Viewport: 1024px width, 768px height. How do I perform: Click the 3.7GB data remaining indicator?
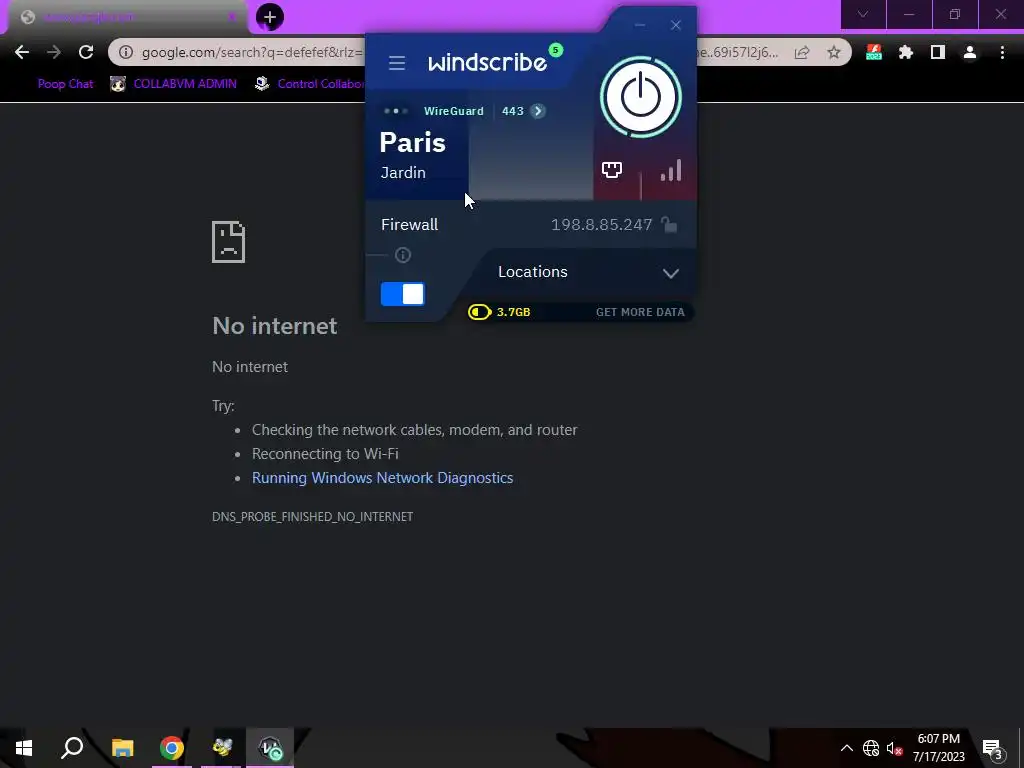tap(500, 312)
